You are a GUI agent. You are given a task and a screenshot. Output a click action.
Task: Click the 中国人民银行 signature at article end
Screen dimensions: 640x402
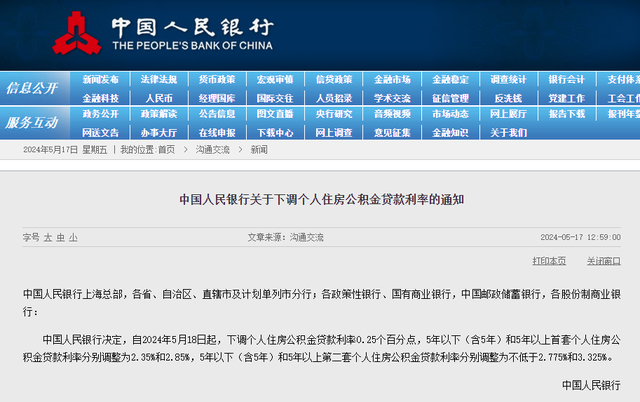pos(591,385)
